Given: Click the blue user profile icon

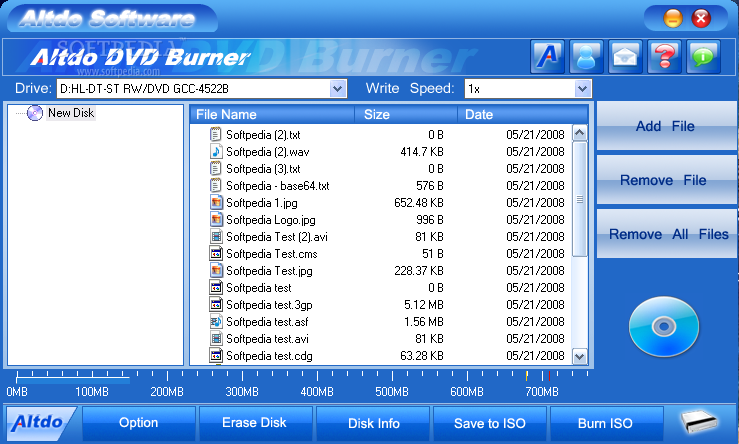Looking at the screenshot, I should (586, 57).
